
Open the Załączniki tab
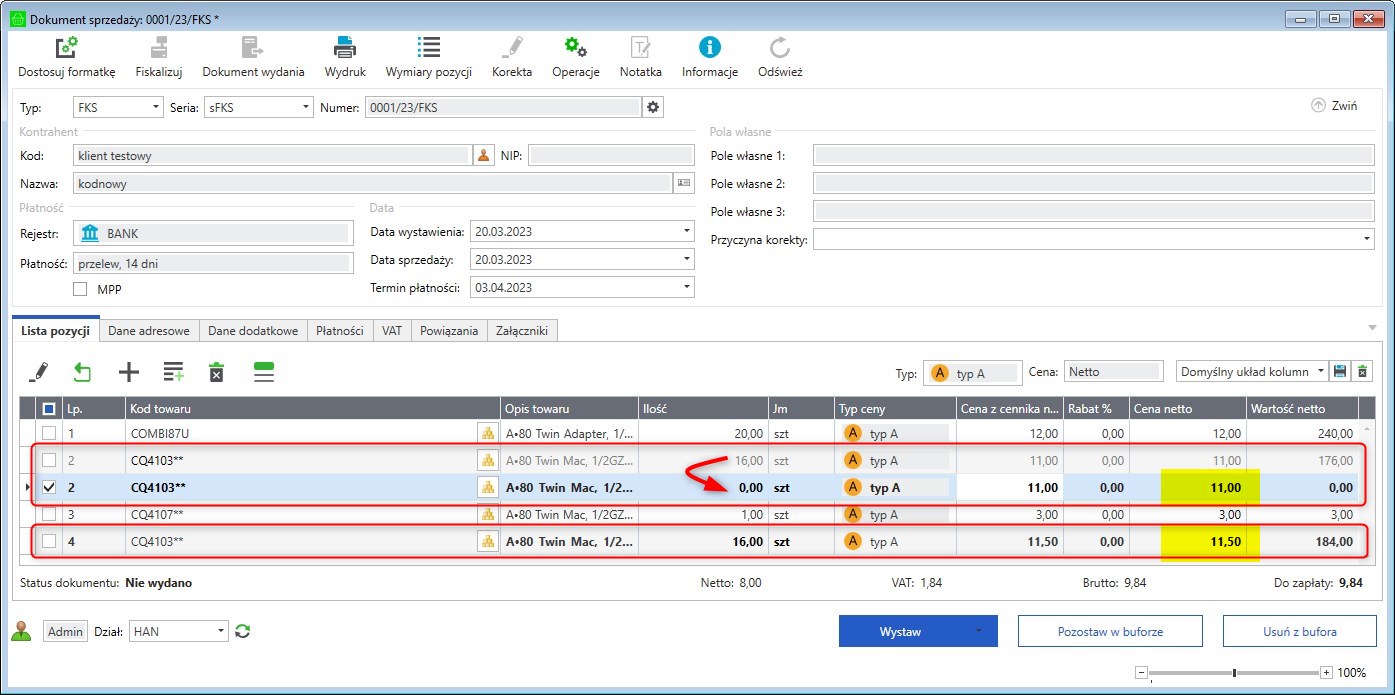522,330
